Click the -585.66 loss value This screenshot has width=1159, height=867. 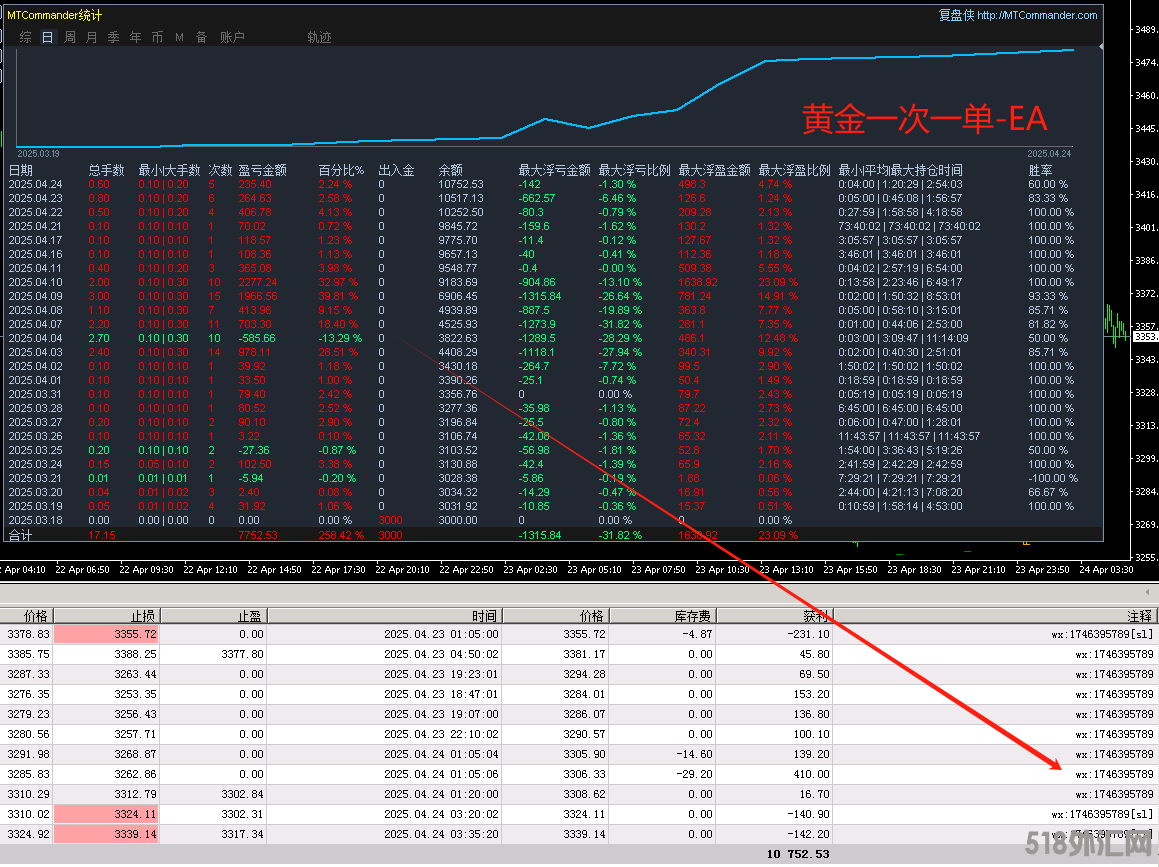256,339
